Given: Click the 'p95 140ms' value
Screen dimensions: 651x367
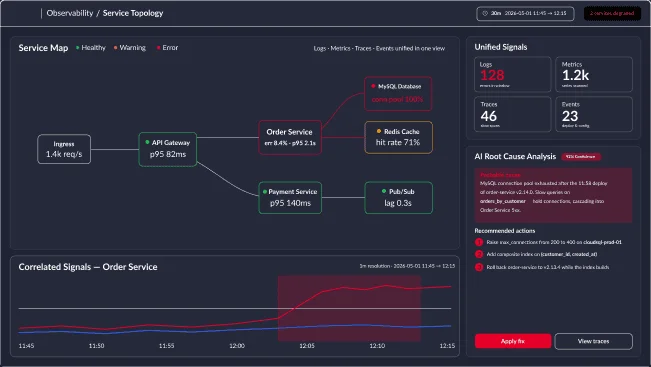Looking at the screenshot, I should pos(290,203).
